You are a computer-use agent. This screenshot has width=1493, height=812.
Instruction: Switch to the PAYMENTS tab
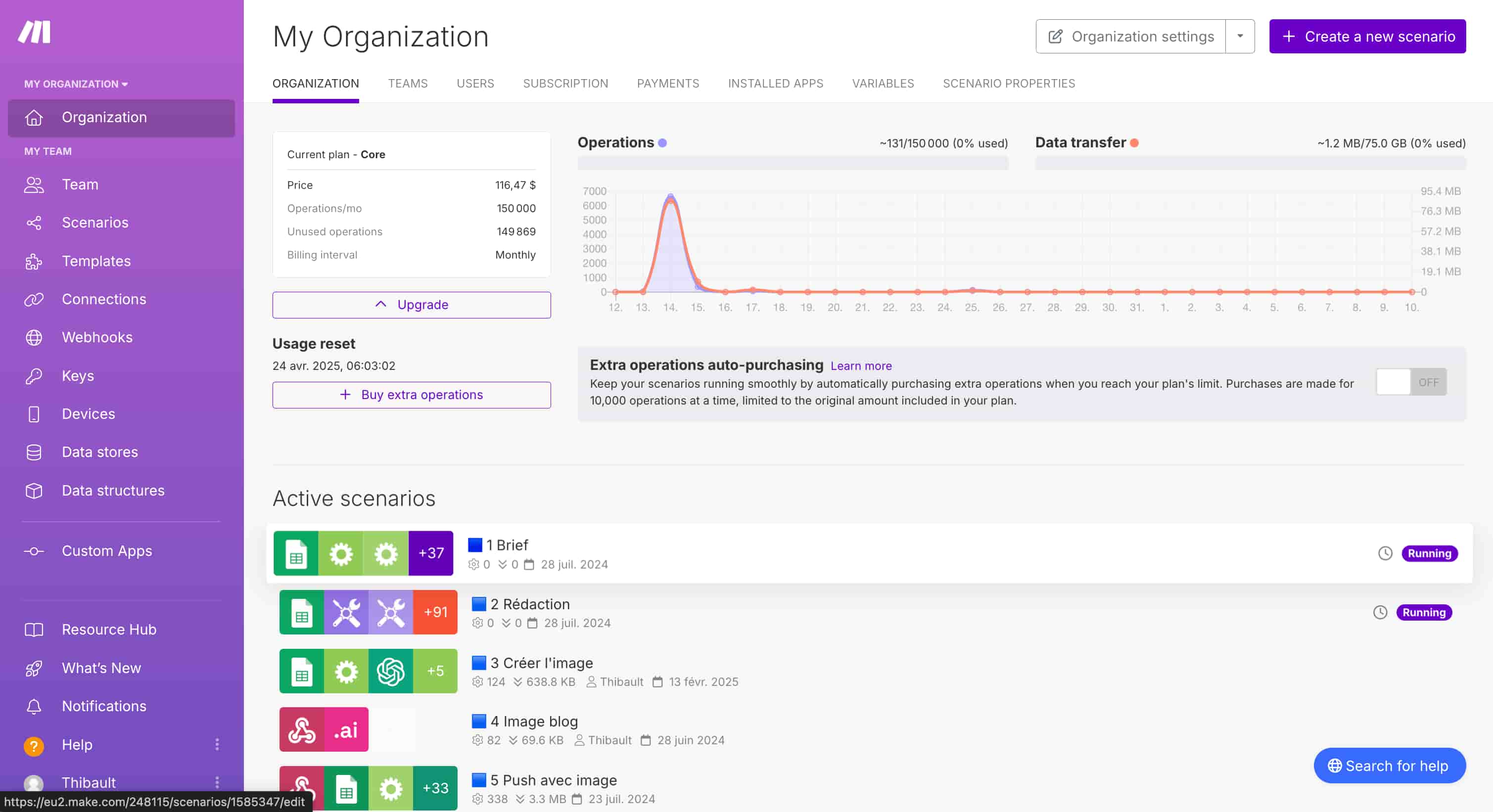[668, 84]
